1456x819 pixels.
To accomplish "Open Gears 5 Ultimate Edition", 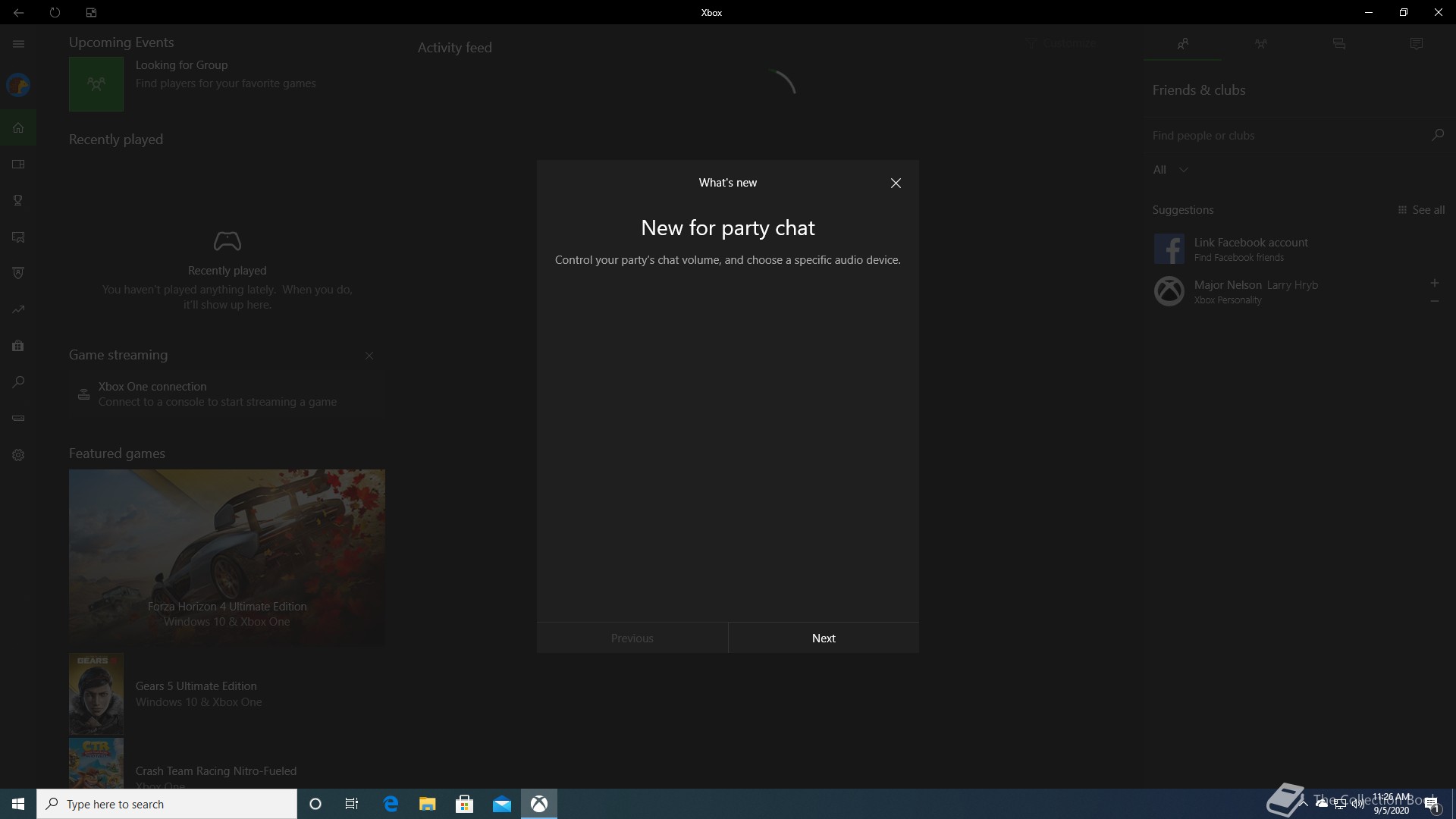I will tap(227, 694).
